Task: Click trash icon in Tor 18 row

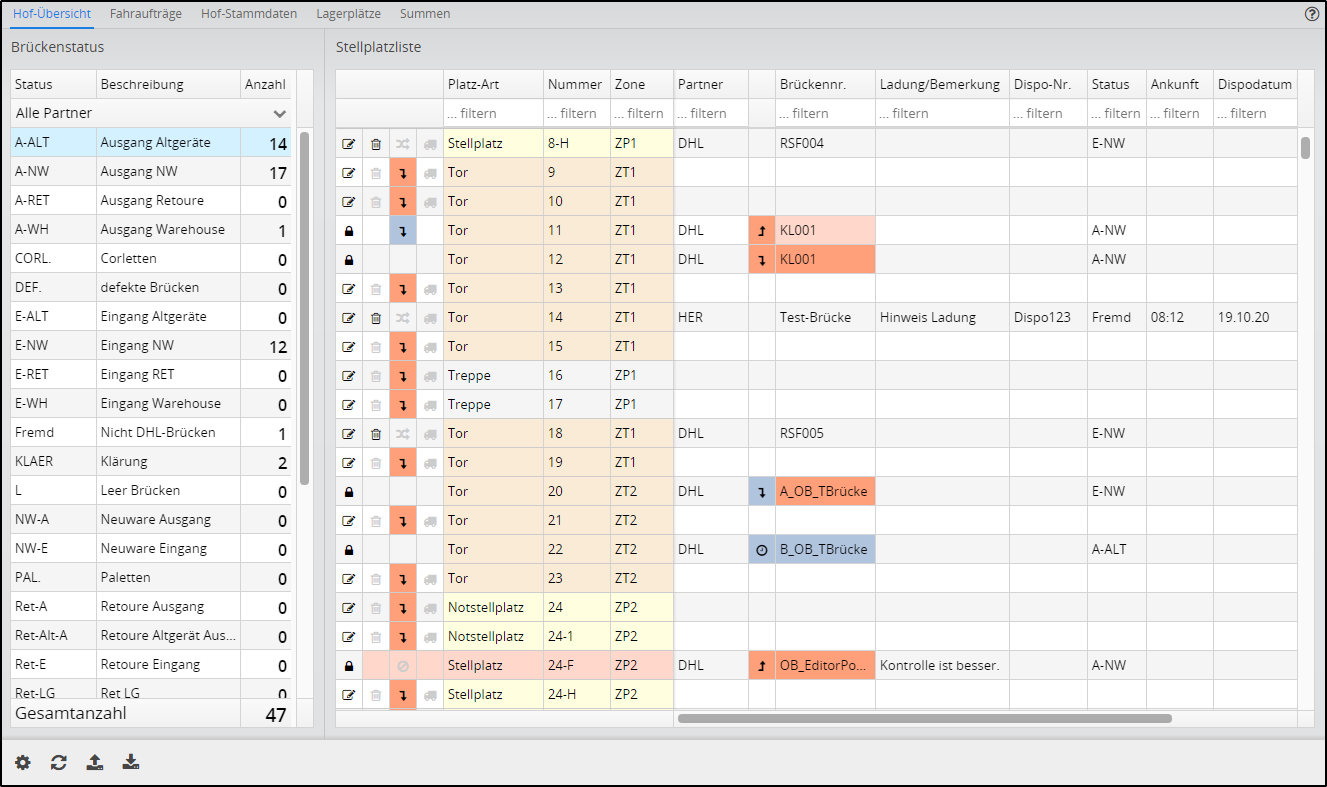Action: (x=376, y=434)
